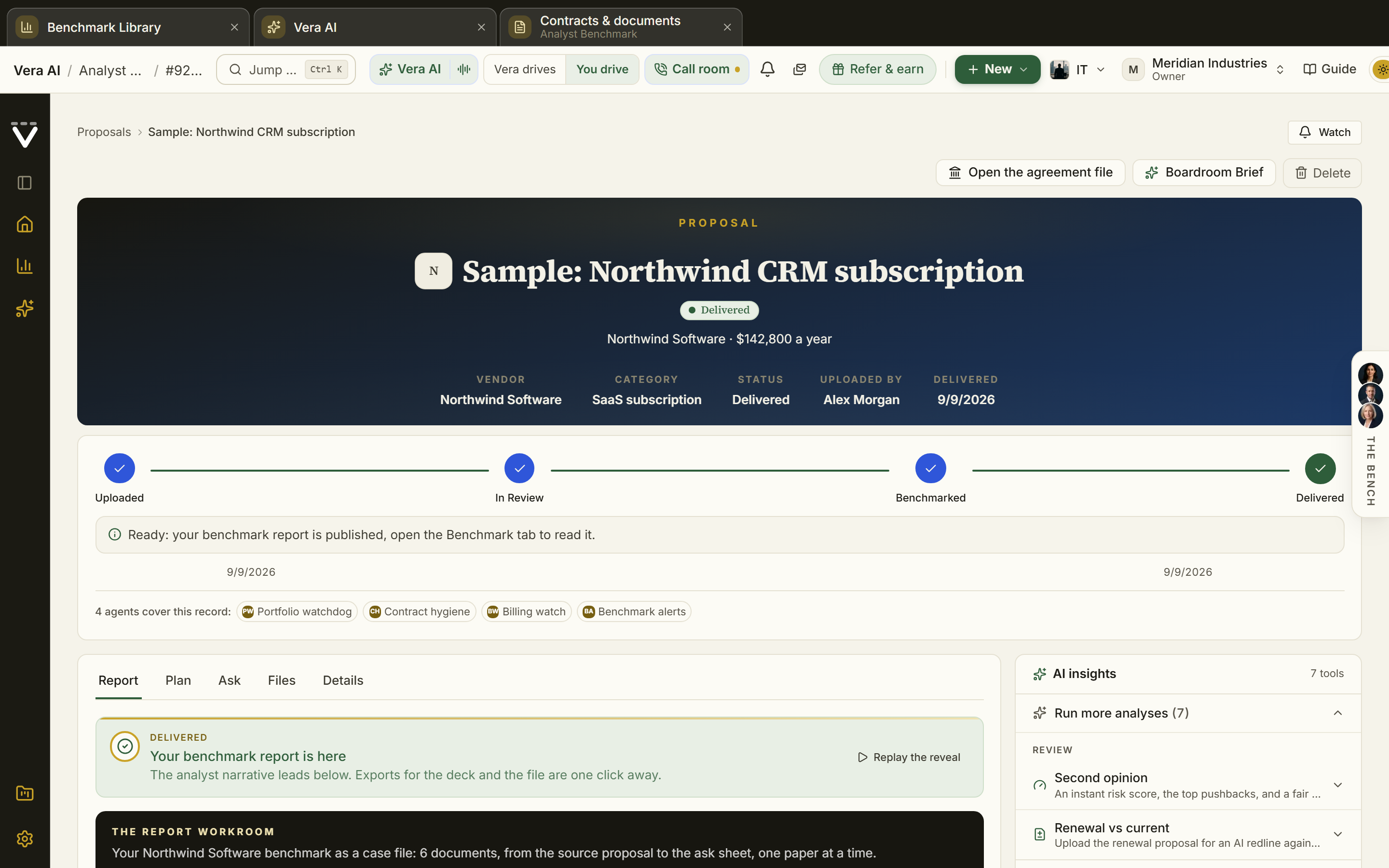Open the sparkle AI icon in the sidebar
1389x868 pixels.
(x=25, y=308)
